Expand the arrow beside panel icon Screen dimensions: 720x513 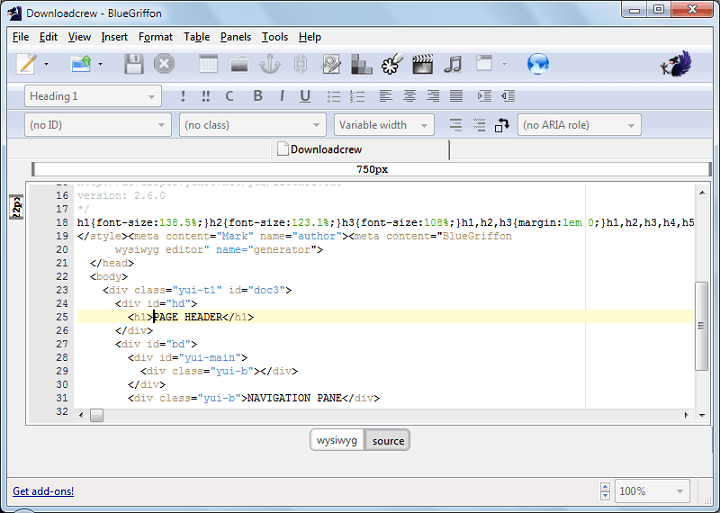click(x=504, y=64)
